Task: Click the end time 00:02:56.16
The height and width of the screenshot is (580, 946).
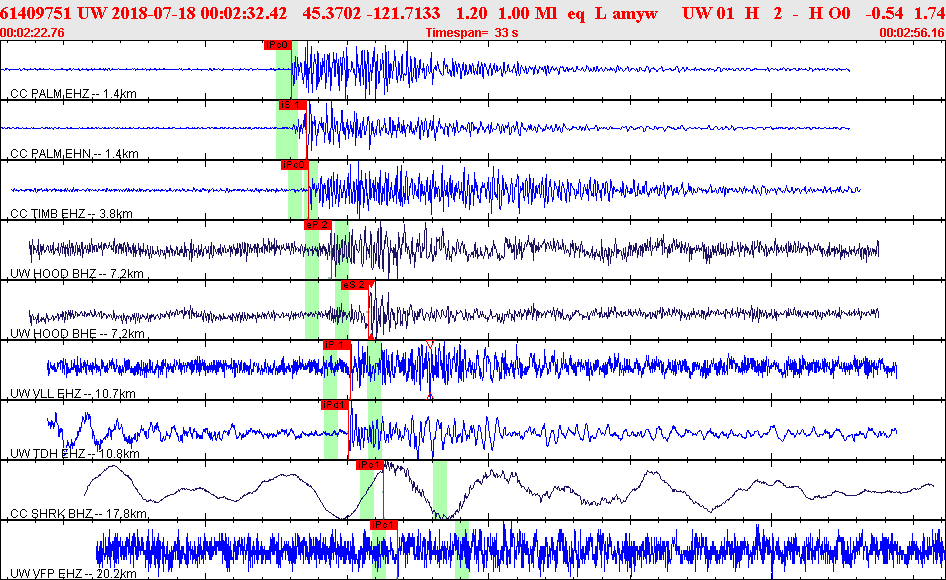Action: point(912,33)
